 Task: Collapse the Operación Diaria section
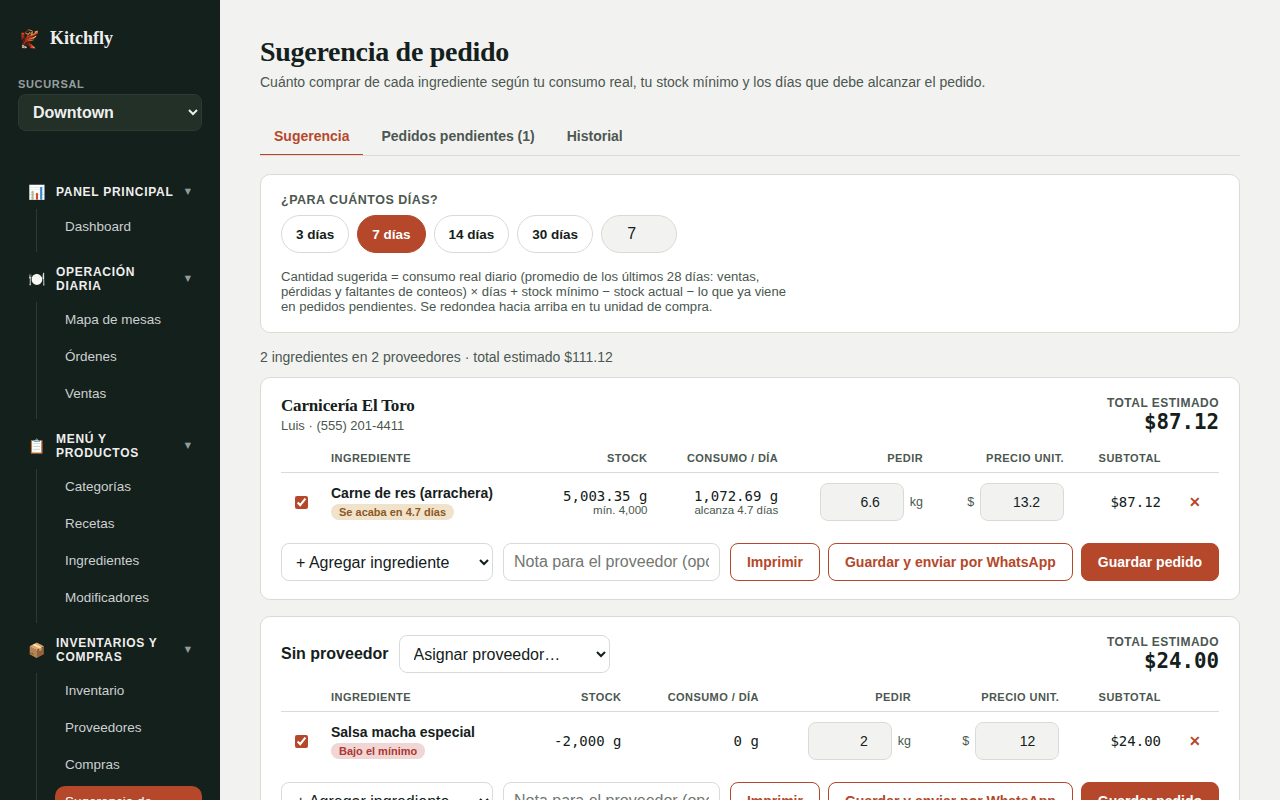[x=188, y=278]
